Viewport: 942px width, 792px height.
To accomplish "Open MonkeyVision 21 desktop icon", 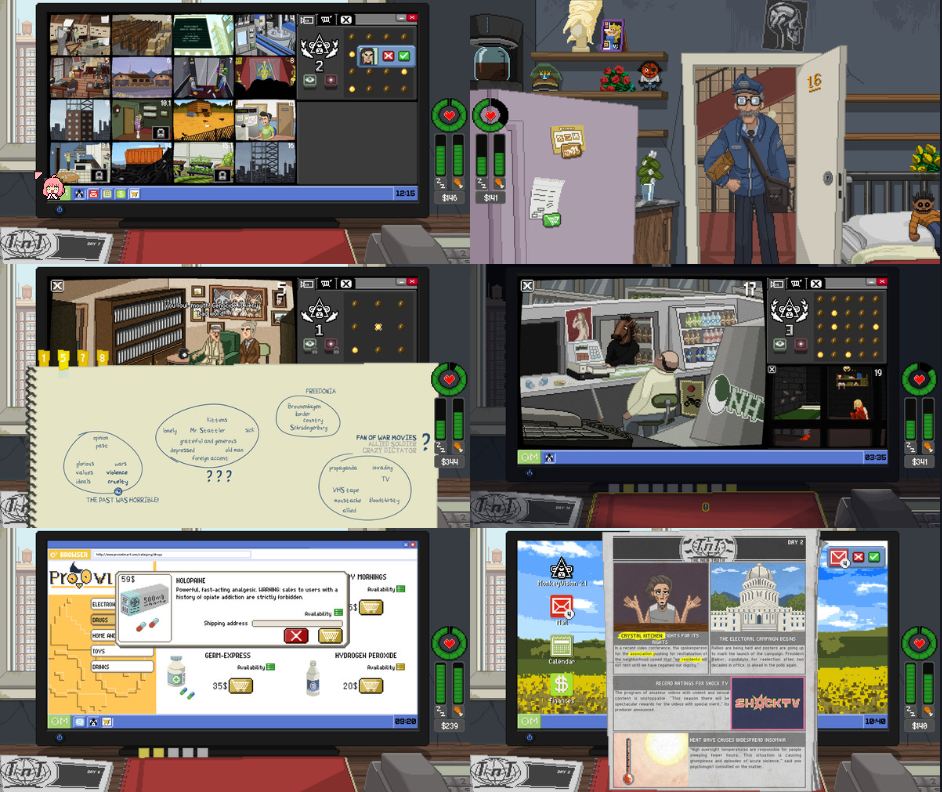I will pyautogui.click(x=561, y=571).
